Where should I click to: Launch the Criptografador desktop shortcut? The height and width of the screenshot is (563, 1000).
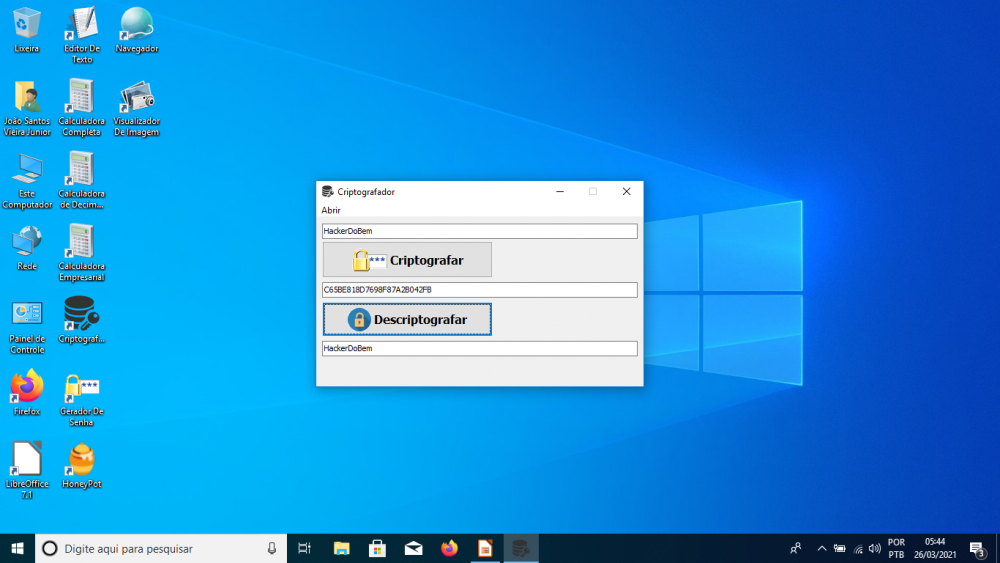[81, 320]
